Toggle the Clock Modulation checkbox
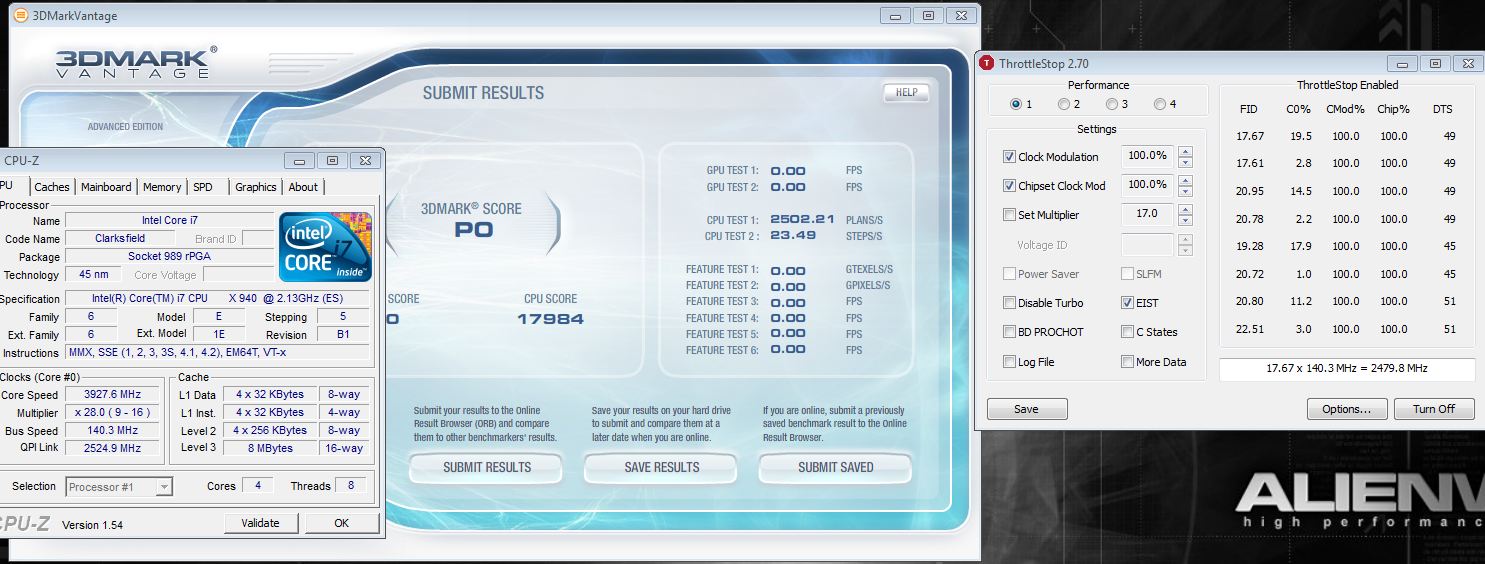 click(x=1009, y=157)
